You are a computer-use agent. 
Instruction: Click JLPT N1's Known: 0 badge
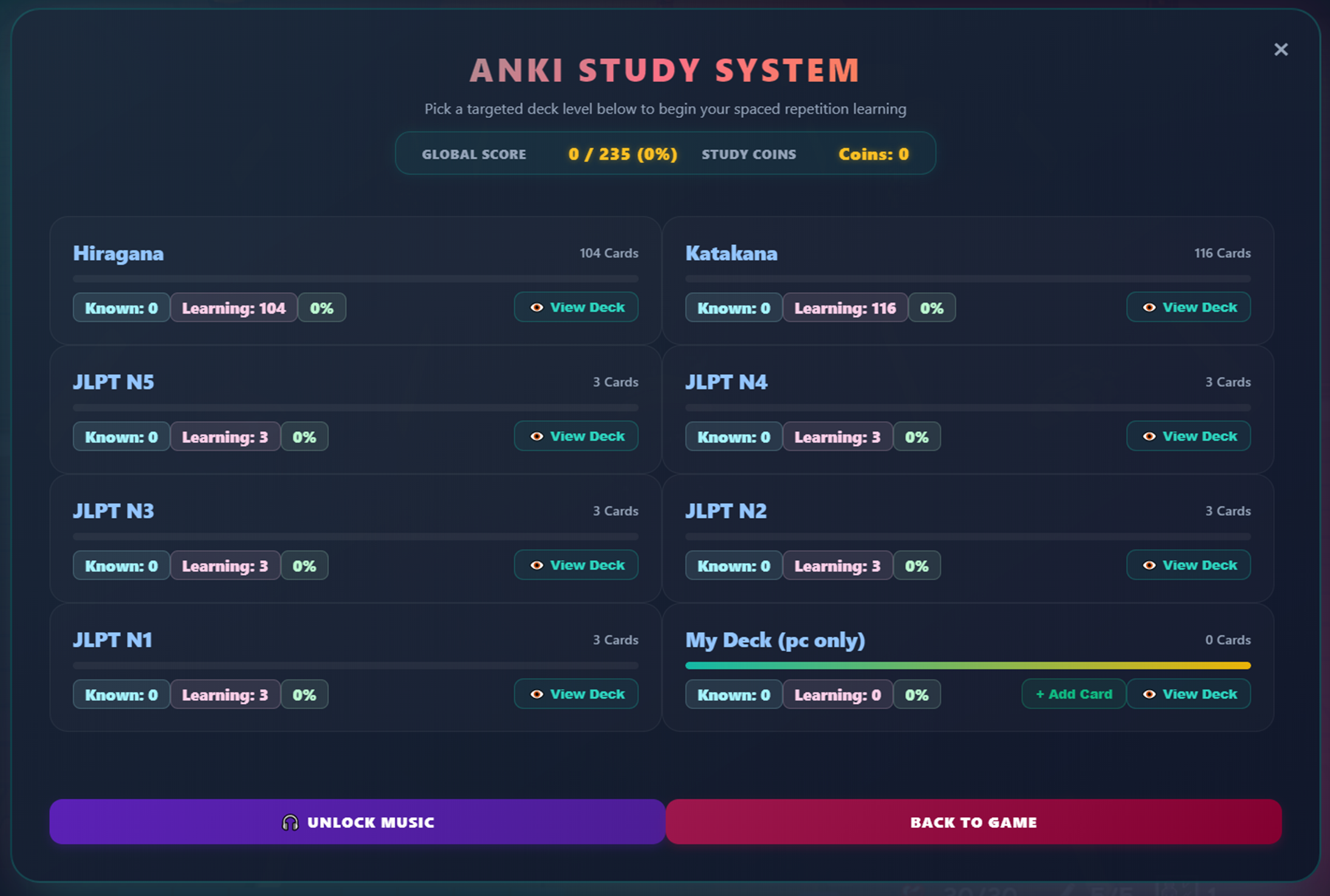122,694
